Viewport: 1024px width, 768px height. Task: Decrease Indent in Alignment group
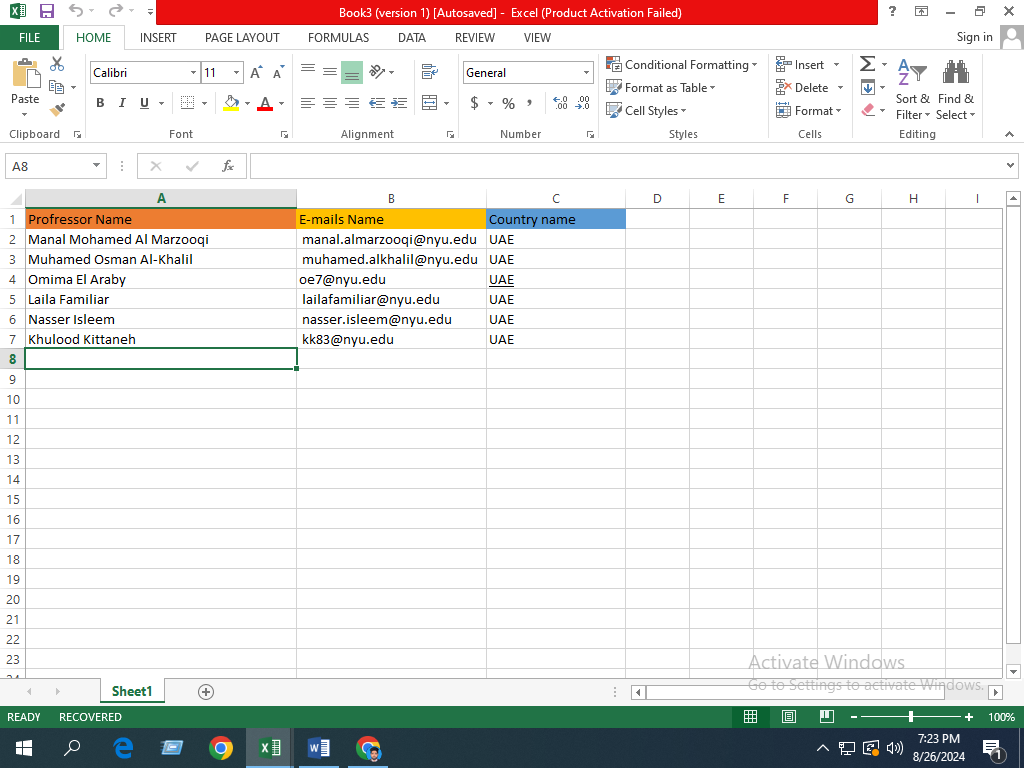[377, 103]
